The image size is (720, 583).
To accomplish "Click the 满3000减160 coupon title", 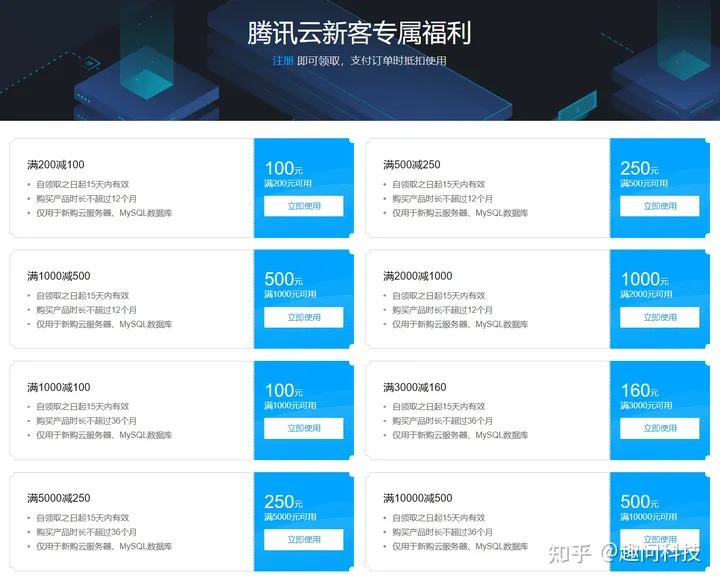I will (415, 387).
